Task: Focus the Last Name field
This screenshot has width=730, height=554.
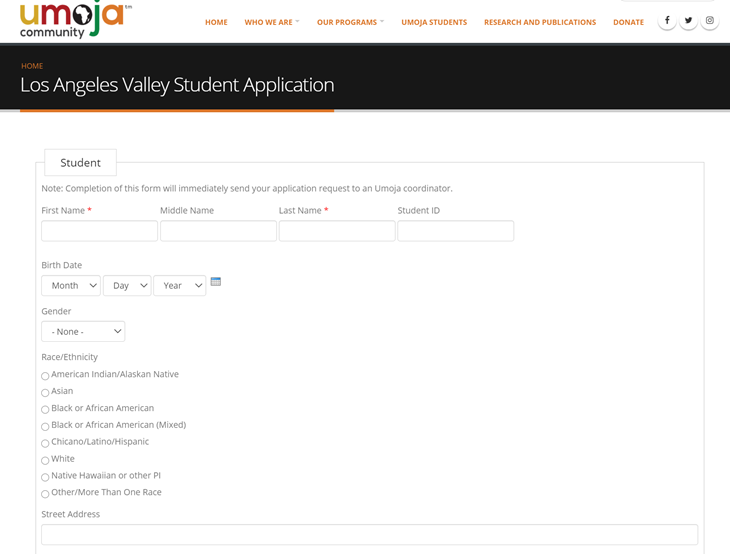Action: (337, 231)
